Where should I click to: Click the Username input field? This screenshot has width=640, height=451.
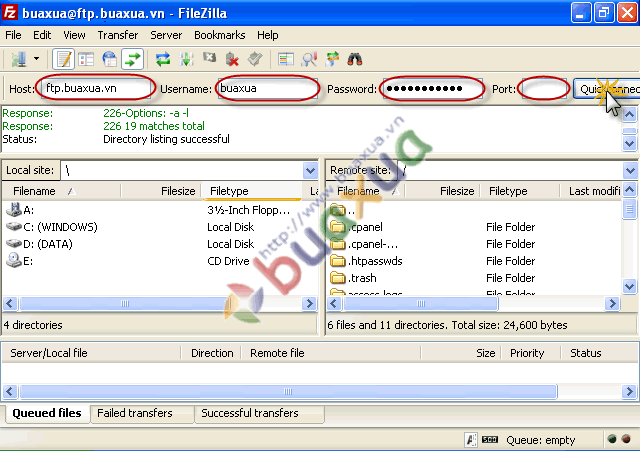click(268, 88)
